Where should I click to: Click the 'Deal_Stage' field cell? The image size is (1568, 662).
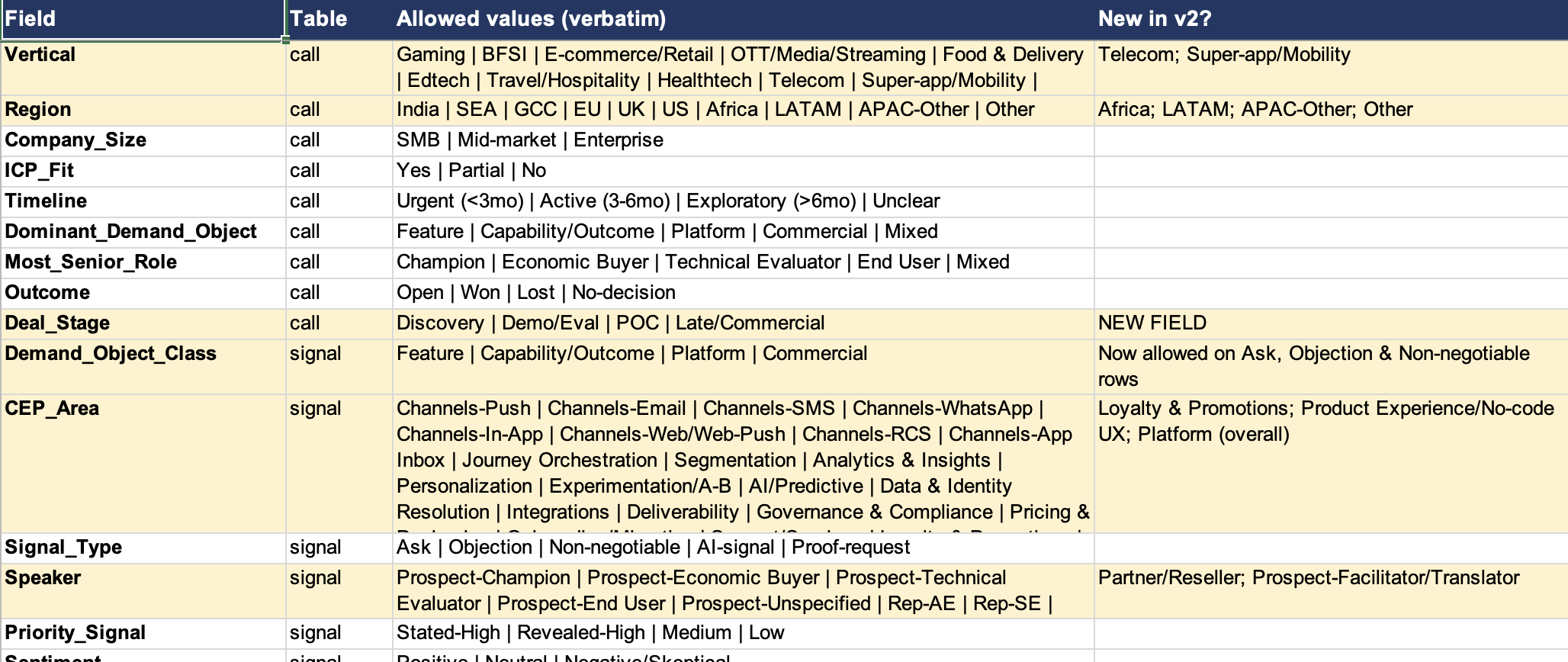click(143, 324)
